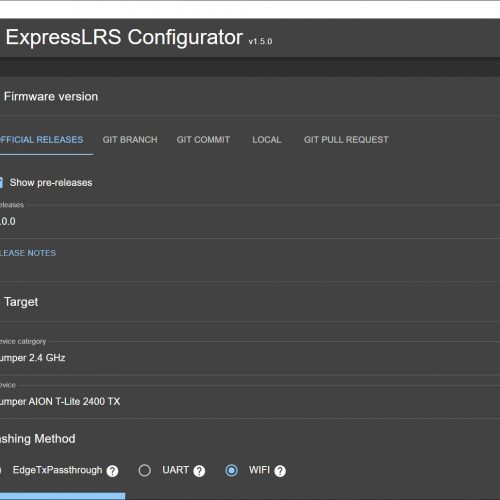The image size is (500, 500).
Task: Choose the EdgeTxPassthrough flashing method option
Action: click(57, 470)
